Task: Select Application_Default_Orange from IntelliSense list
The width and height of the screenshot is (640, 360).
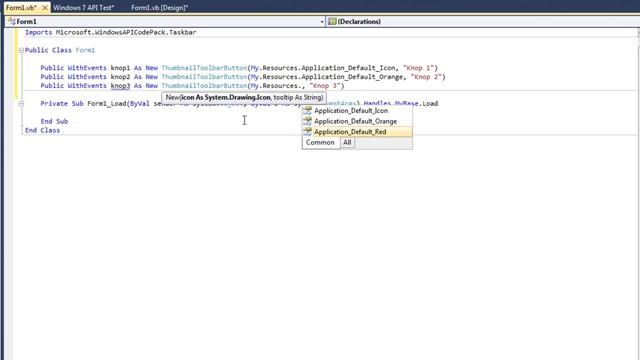Action: [x=357, y=121]
